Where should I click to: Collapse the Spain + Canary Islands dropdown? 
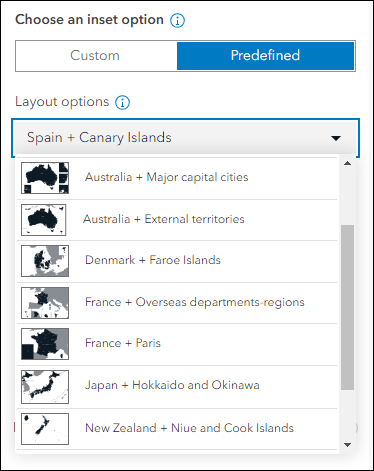click(185, 137)
